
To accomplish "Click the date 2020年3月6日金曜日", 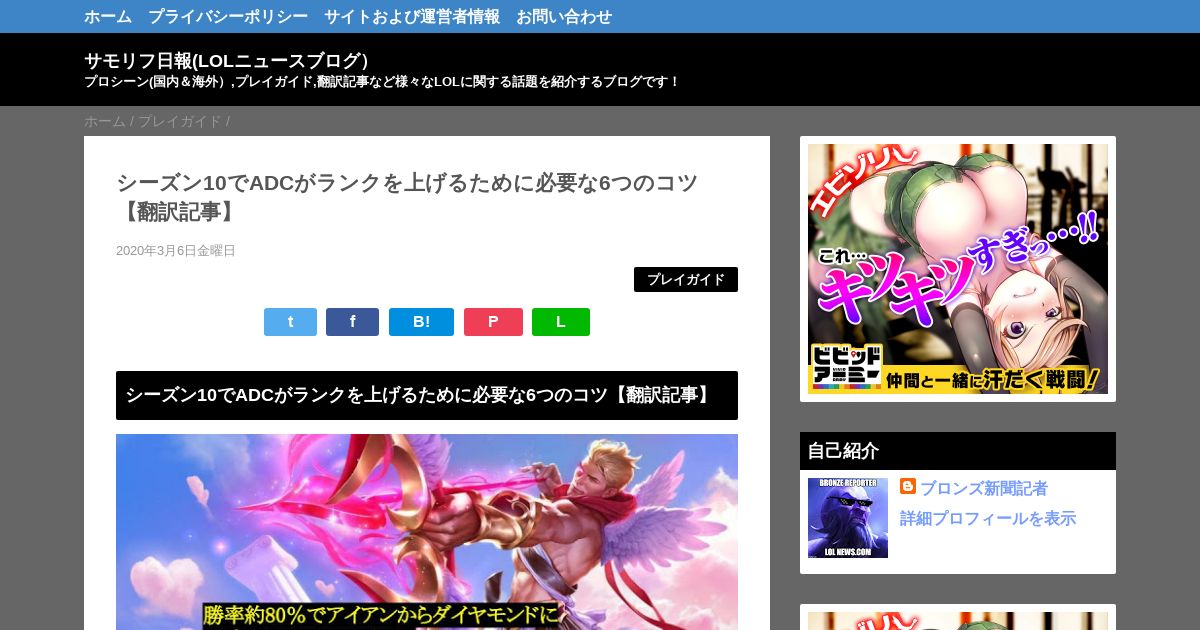I will point(176,251).
